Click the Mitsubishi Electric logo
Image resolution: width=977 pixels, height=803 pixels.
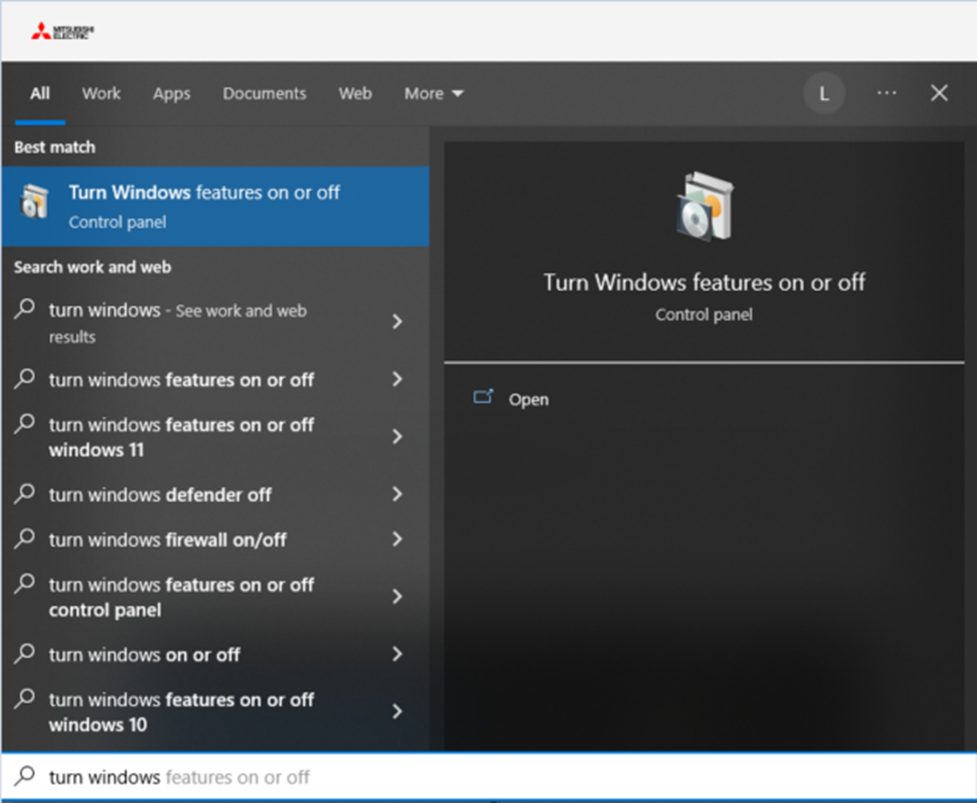[x=62, y=32]
